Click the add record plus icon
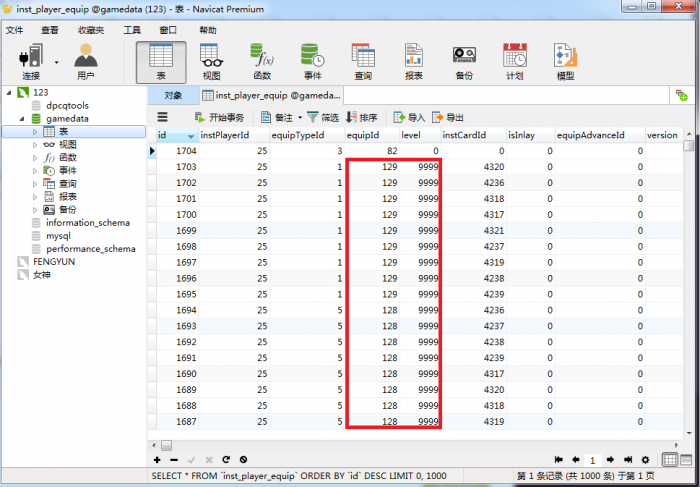The height and width of the screenshot is (487, 700). [x=157, y=460]
